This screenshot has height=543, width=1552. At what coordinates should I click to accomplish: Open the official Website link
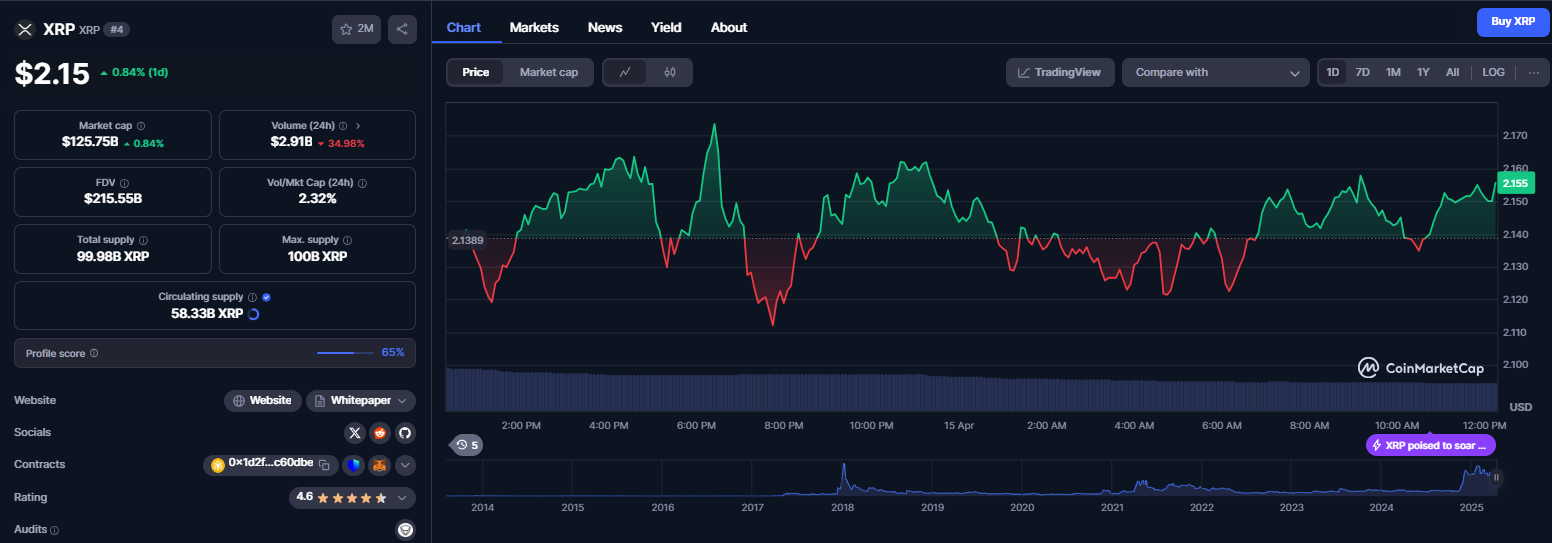click(x=262, y=400)
